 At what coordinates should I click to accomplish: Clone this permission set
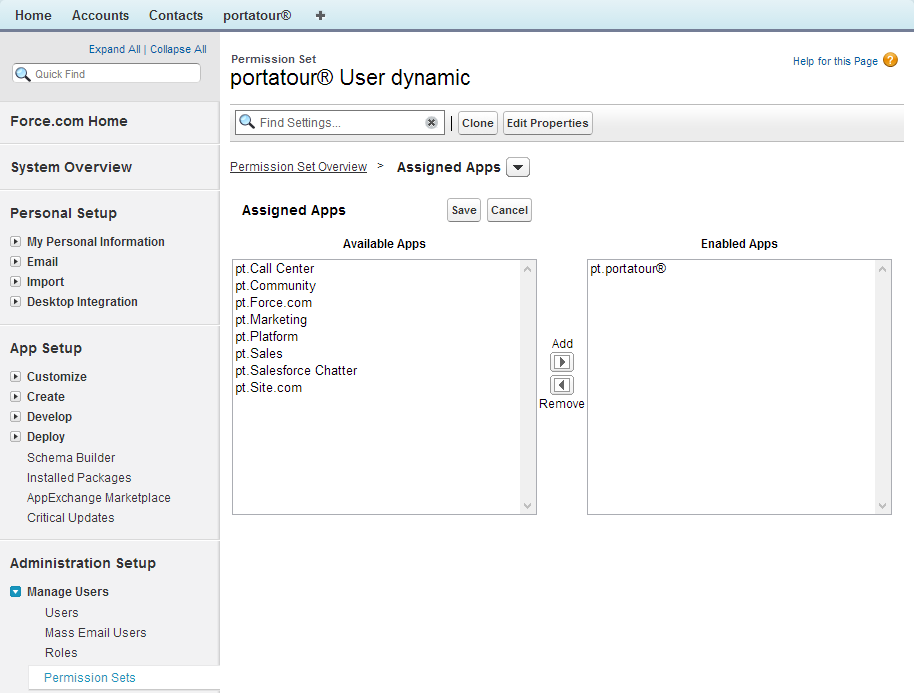click(478, 123)
